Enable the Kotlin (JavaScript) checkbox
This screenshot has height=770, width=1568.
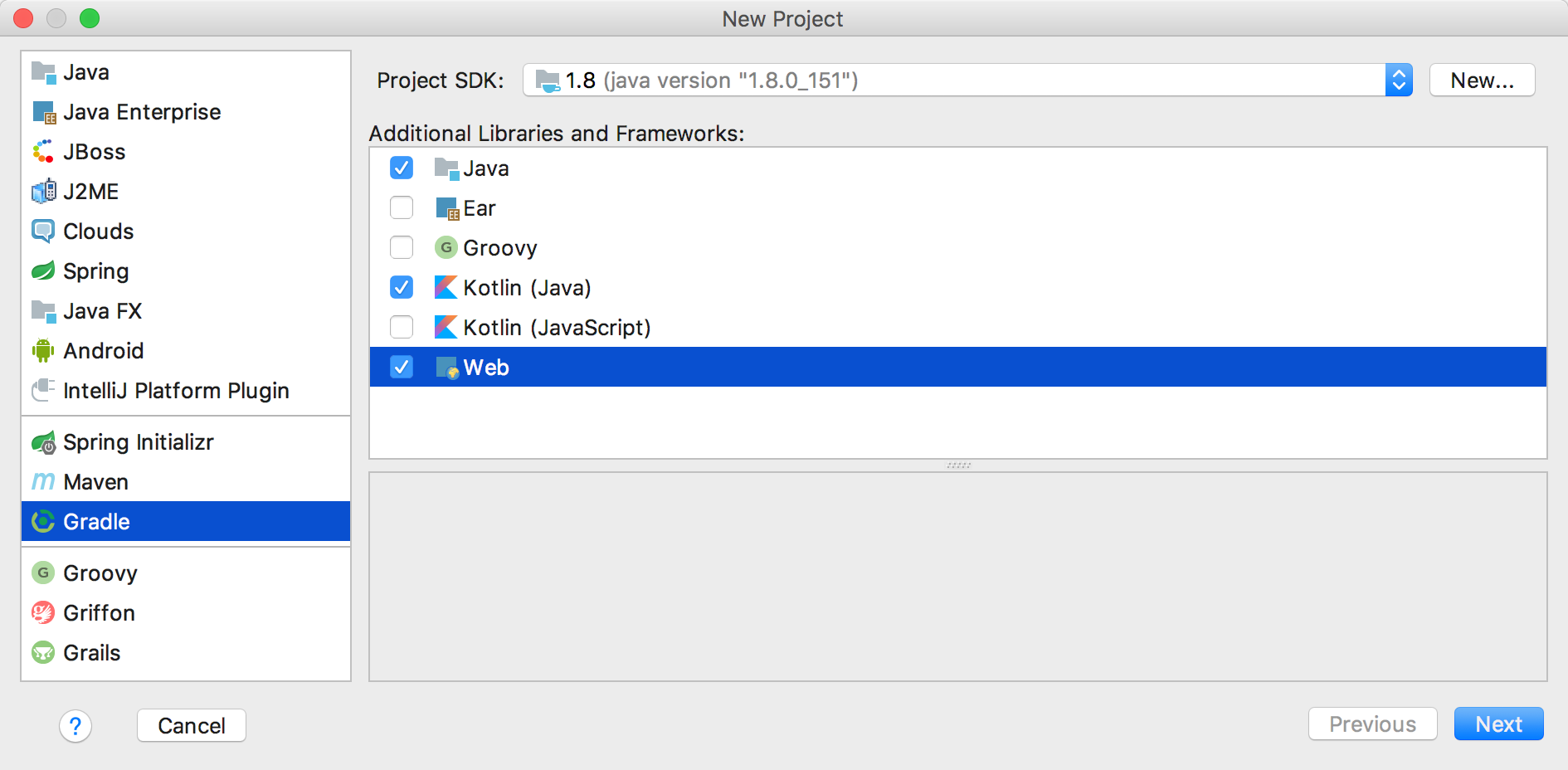pos(402,328)
